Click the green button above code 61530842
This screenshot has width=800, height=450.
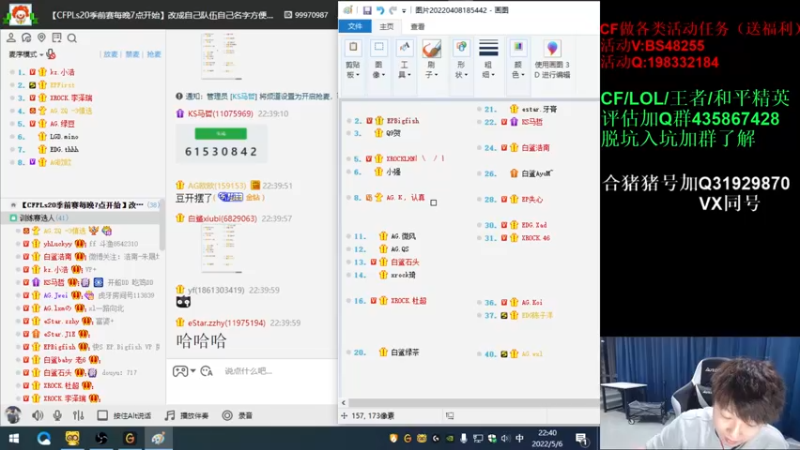[x=220, y=134]
